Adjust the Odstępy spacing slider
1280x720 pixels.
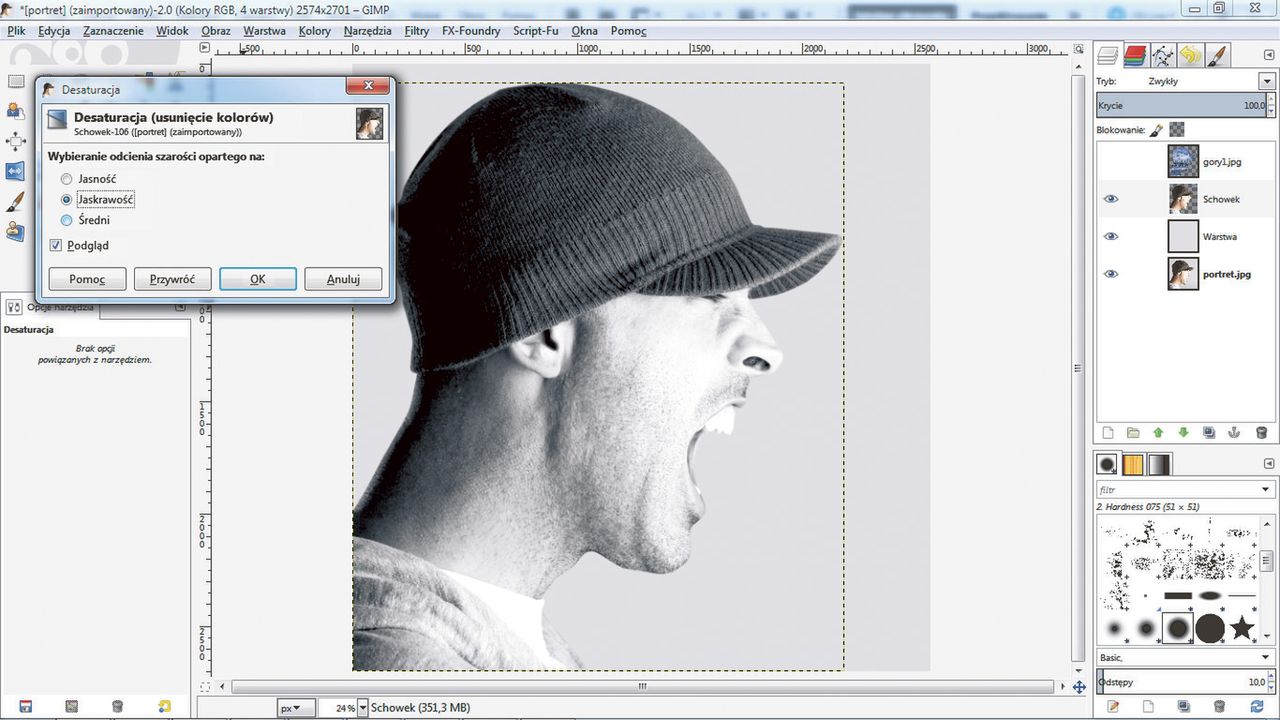1181,682
